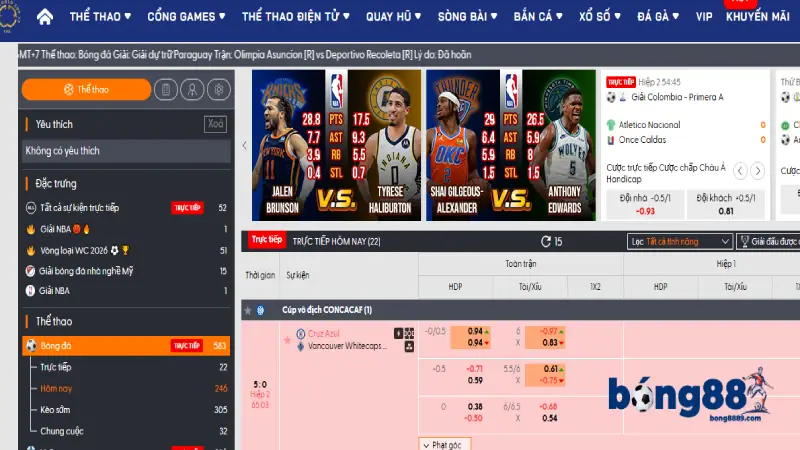Click the icon beside Vancouver Whitecaps

point(409,347)
